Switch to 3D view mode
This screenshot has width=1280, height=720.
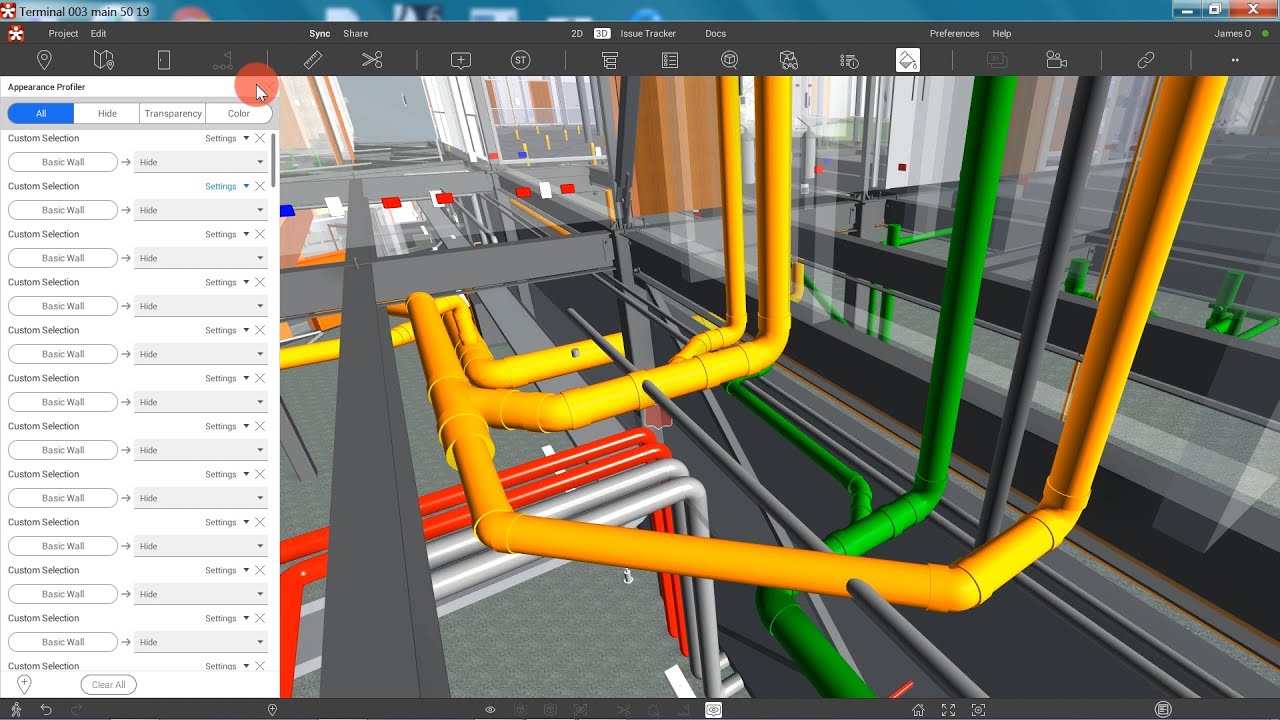(602, 33)
